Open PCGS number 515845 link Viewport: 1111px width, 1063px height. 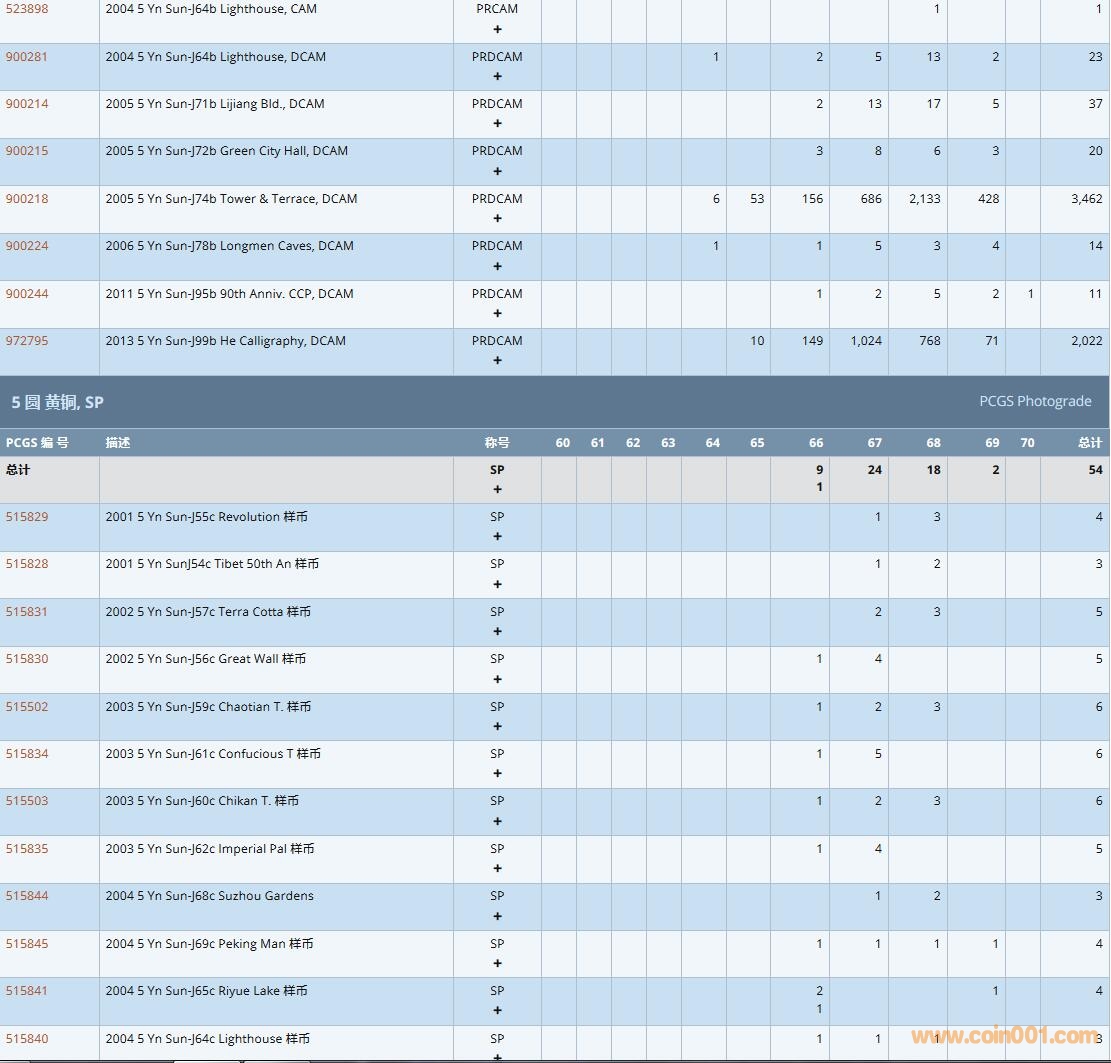pos(27,944)
